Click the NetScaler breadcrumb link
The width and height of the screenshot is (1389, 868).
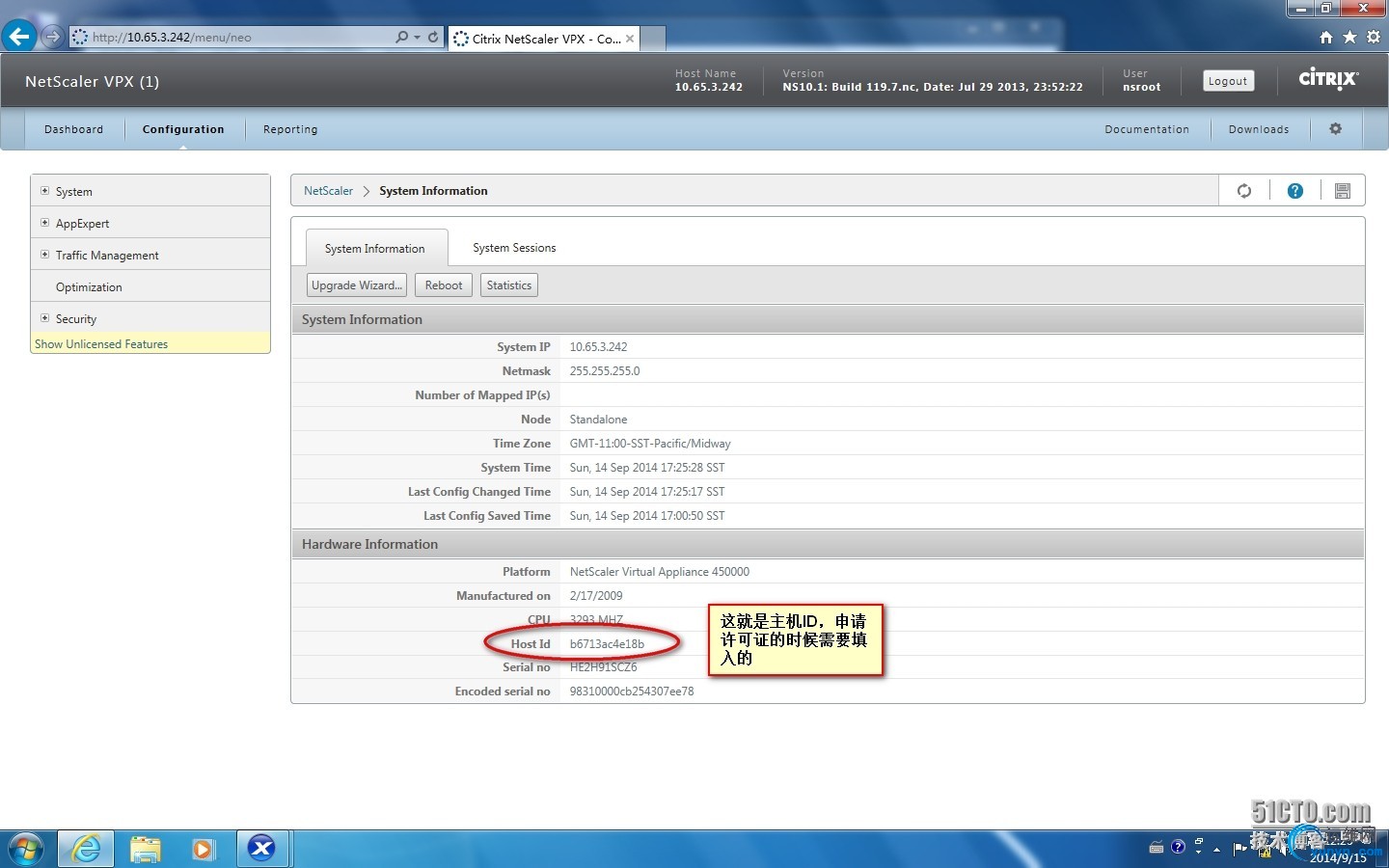(x=328, y=191)
